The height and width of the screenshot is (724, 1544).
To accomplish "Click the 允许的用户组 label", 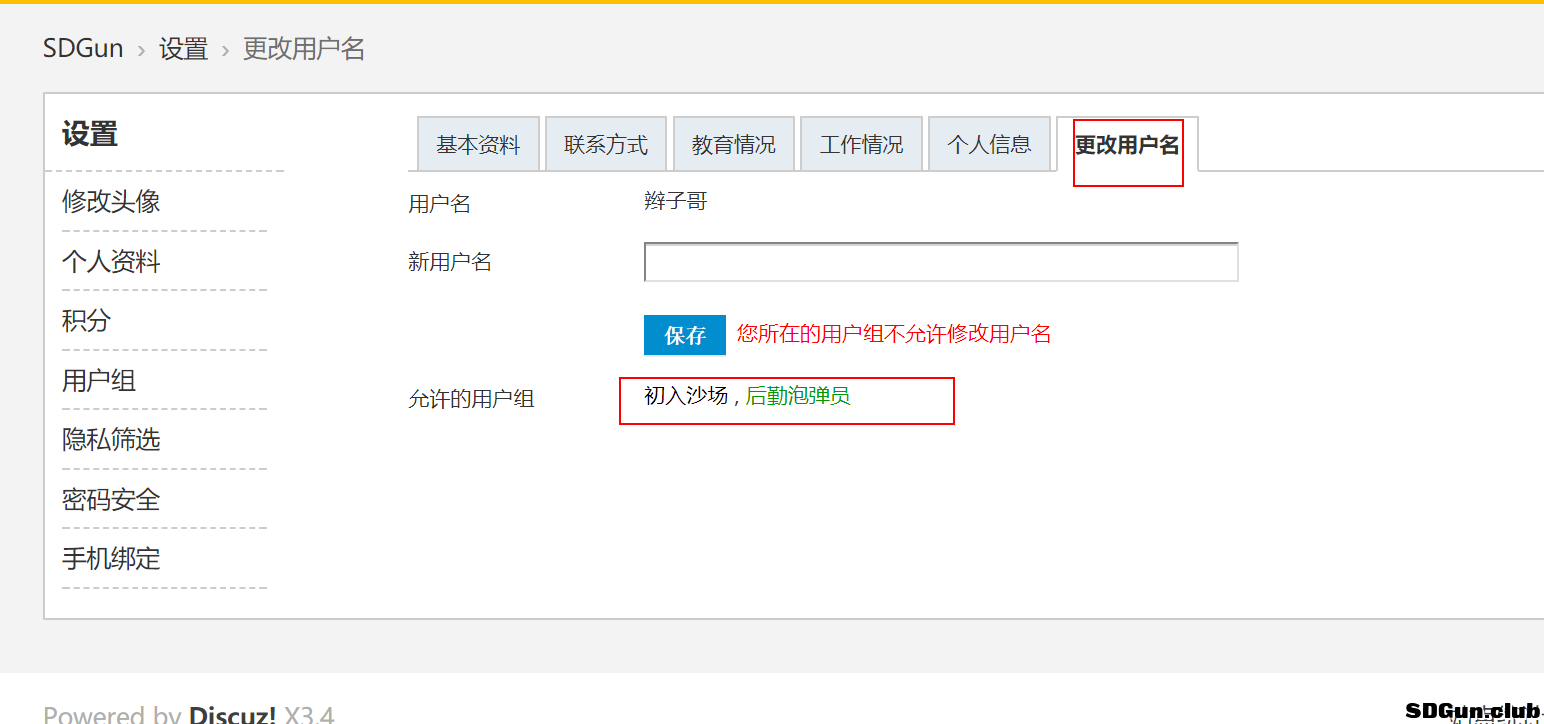I will (471, 399).
